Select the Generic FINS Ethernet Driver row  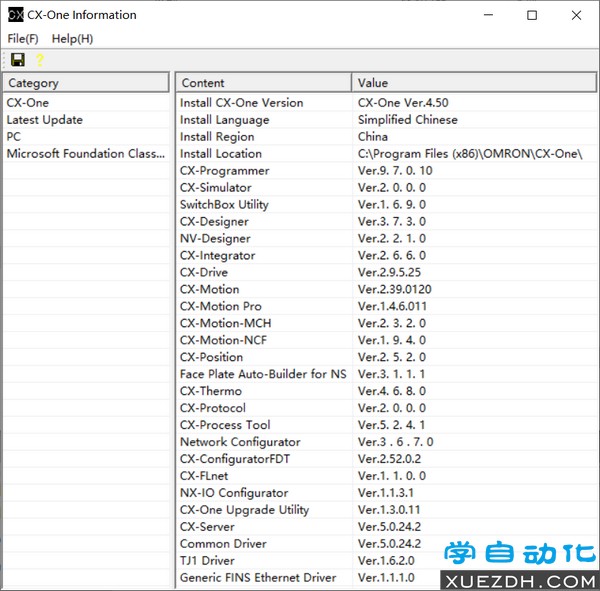(x=386, y=577)
